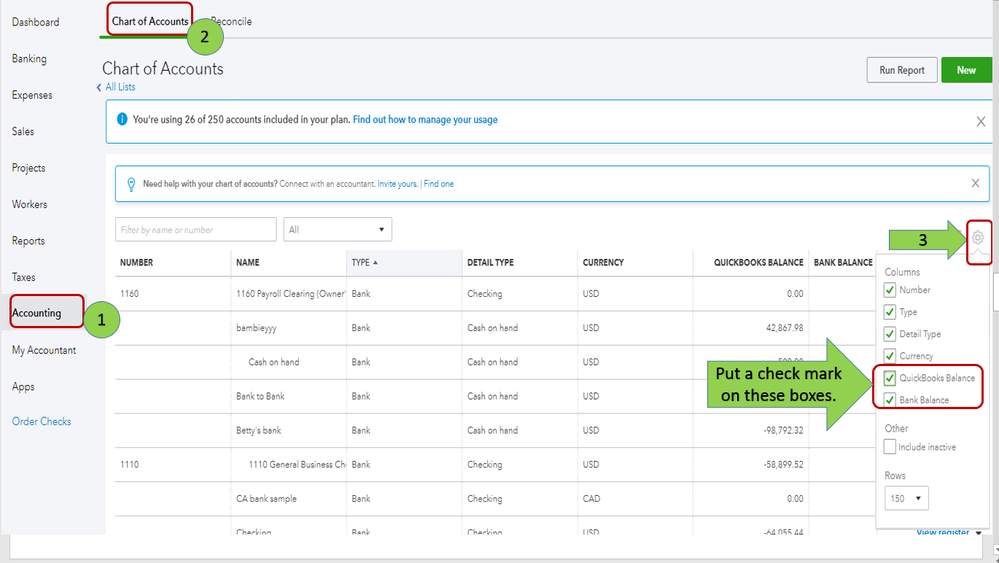Focus the Filter by name or number field
The height and width of the screenshot is (563, 999).
[196, 229]
